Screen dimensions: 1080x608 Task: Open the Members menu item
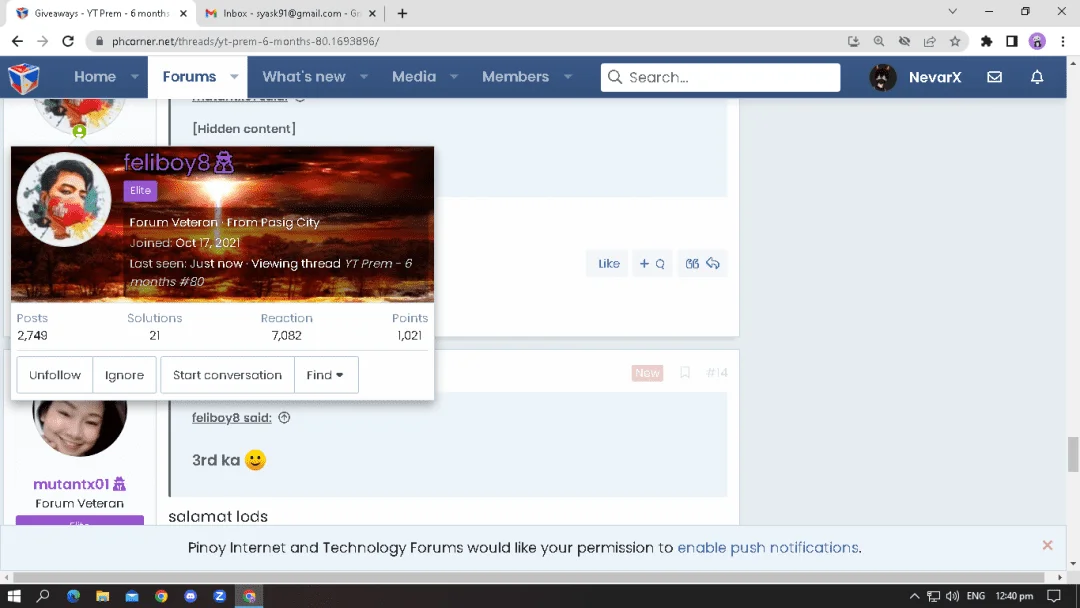[x=515, y=77]
